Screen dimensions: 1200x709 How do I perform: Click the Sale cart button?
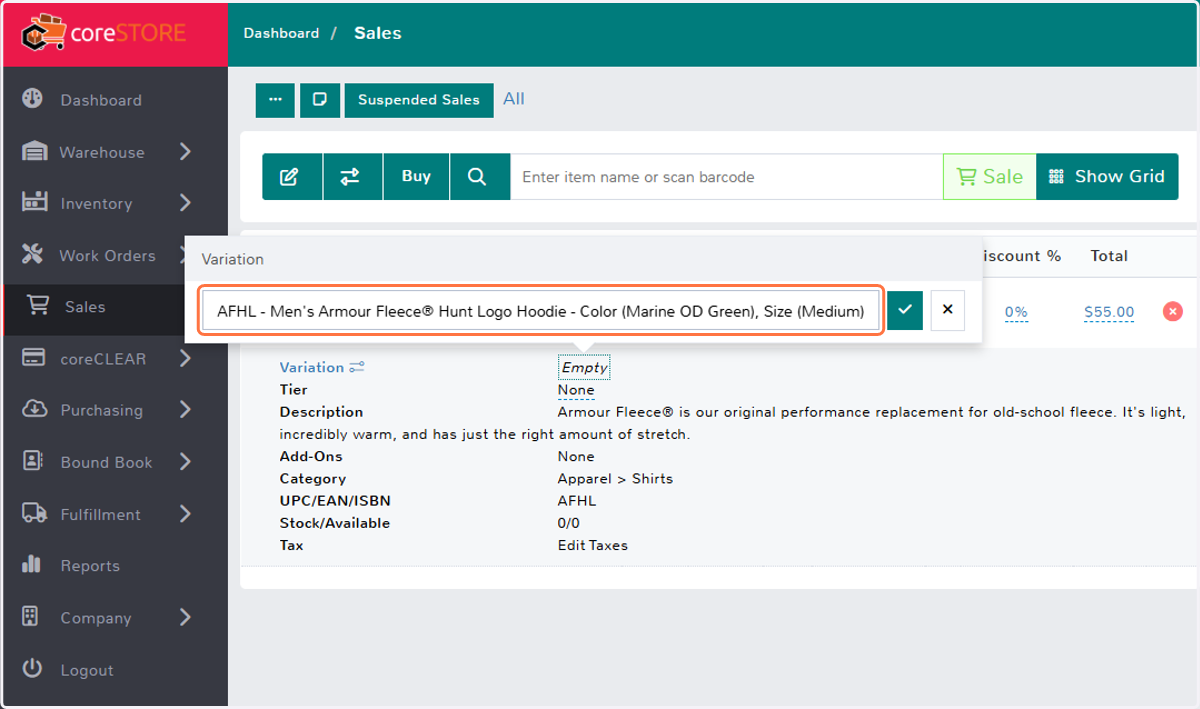click(990, 177)
